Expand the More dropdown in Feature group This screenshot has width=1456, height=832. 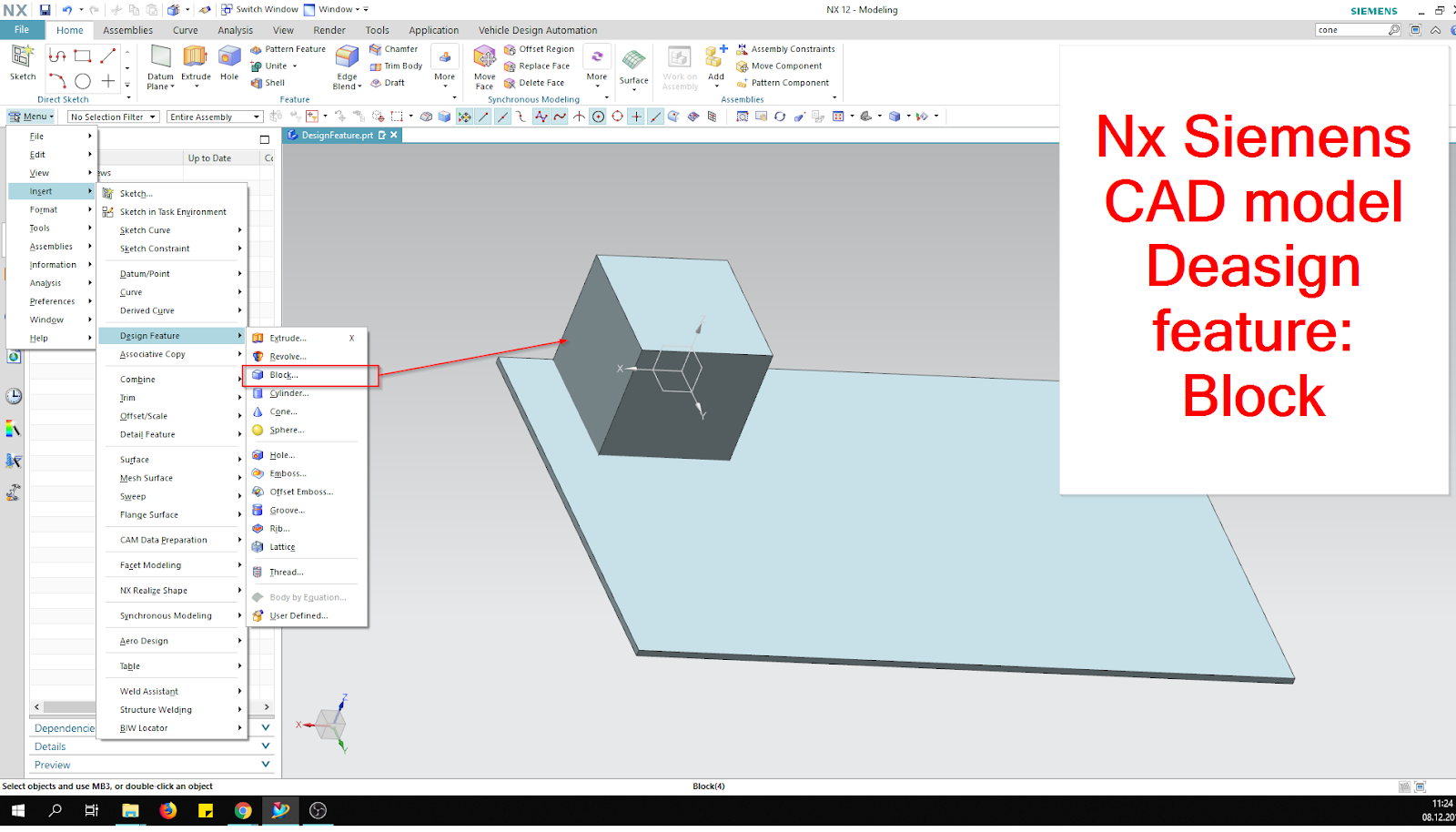[x=444, y=66]
